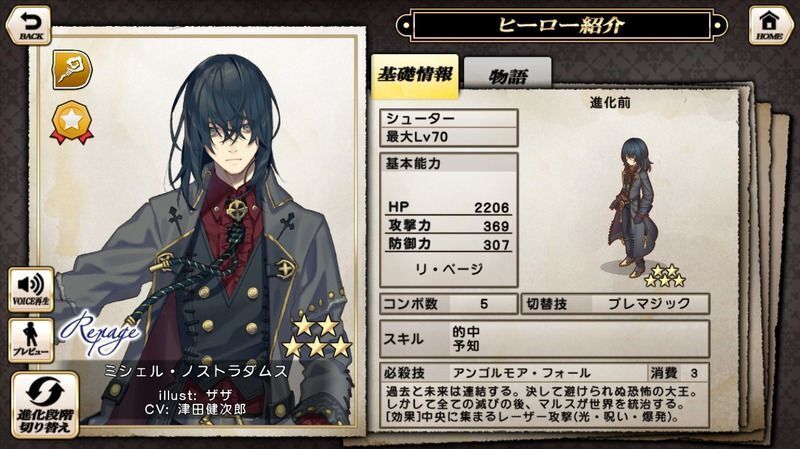Screen dimensions: 800x449
Task: Select the staff weapon type icon
Action: (x=72, y=69)
